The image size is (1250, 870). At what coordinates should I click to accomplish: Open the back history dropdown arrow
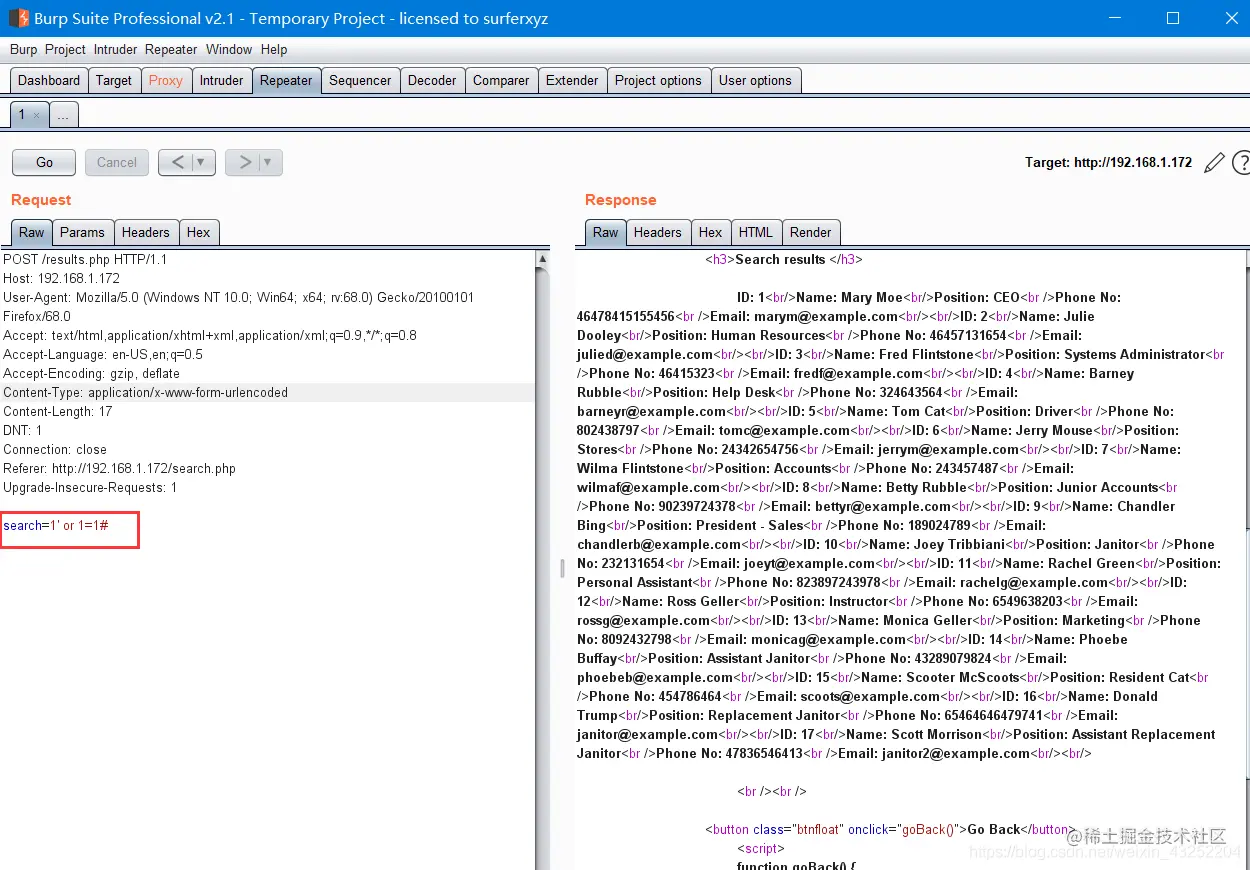[x=202, y=162]
